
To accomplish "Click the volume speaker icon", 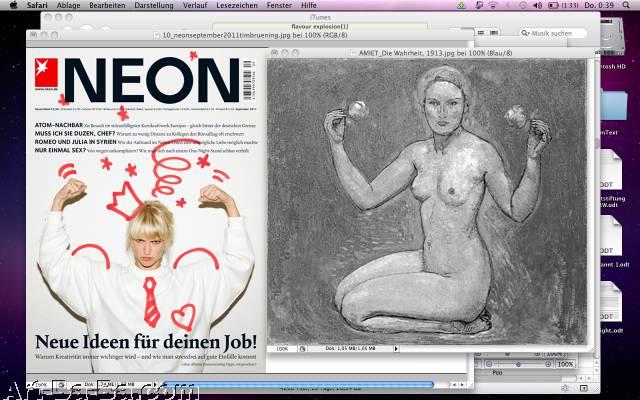I will [x=538, y=5].
